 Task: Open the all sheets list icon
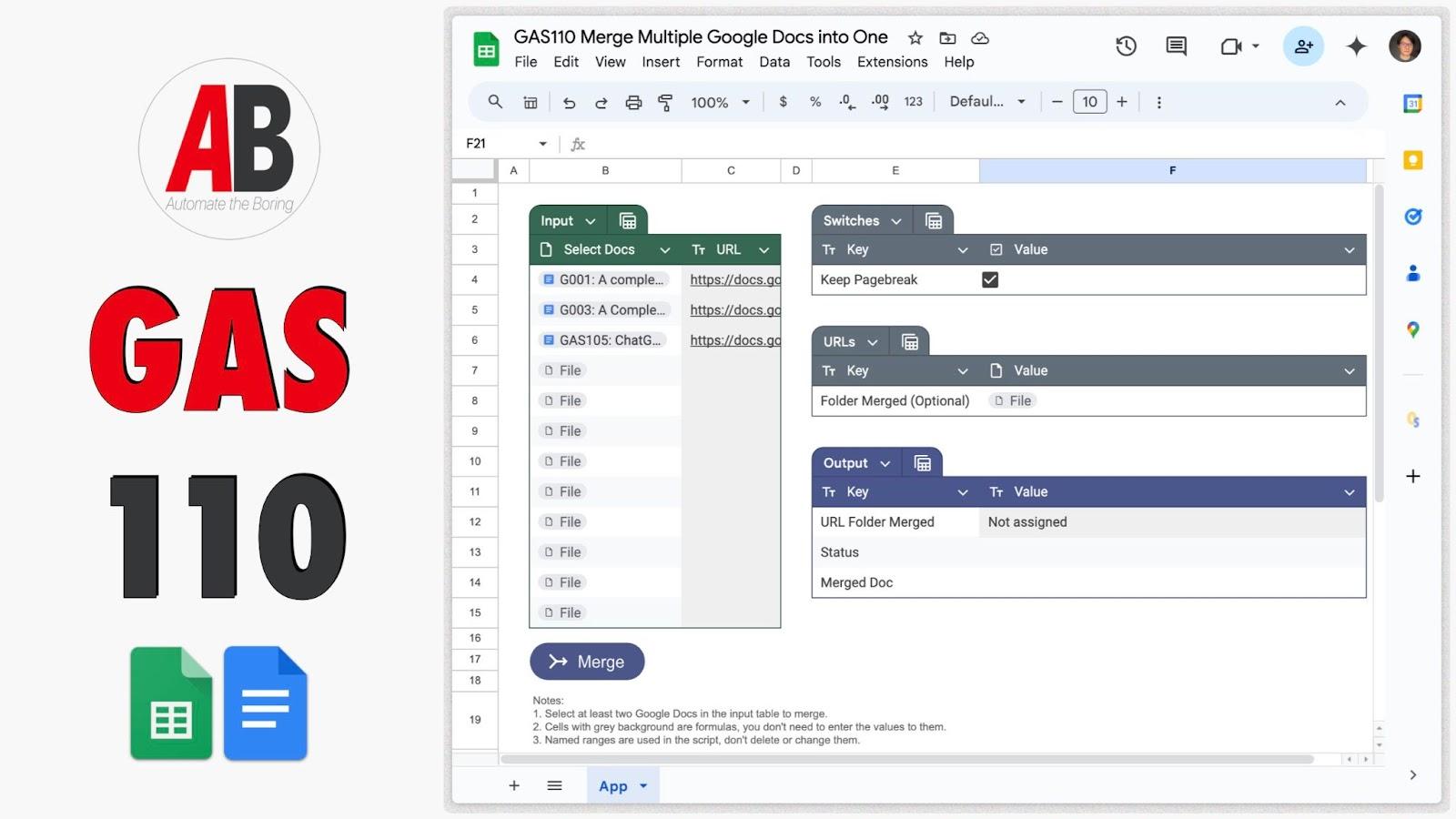coord(554,785)
